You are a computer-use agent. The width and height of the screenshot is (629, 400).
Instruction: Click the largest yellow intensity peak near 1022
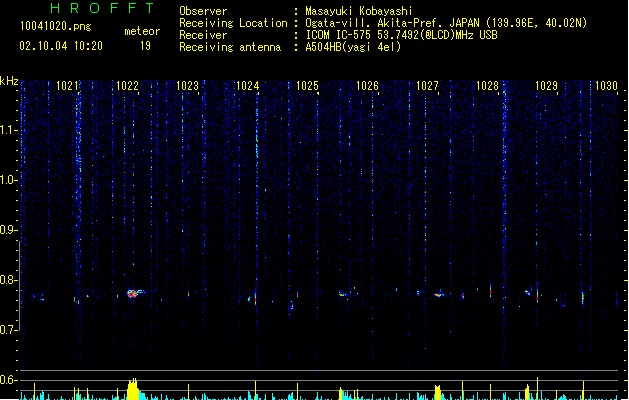[x=133, y=389]
